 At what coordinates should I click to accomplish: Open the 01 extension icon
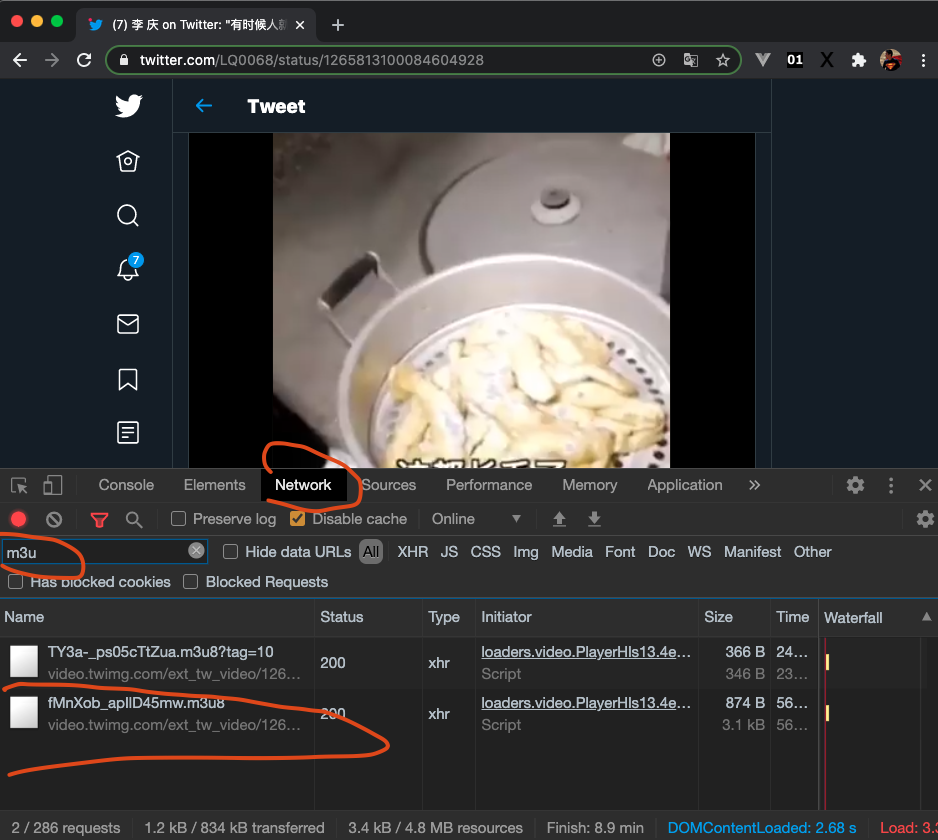[x=794, y=60]
